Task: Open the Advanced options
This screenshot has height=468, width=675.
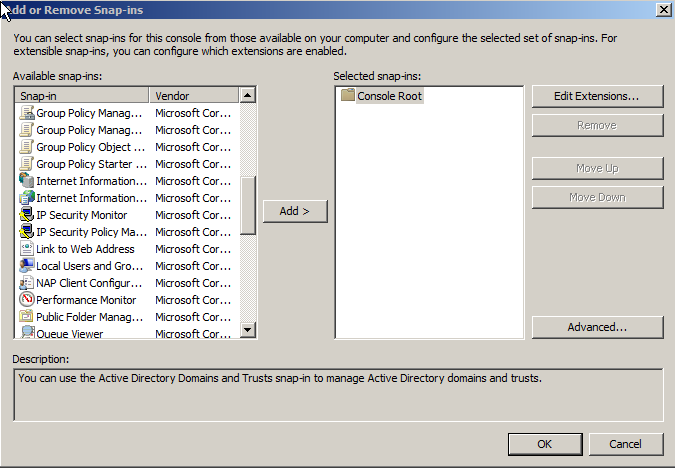Action: coord(597,327)
